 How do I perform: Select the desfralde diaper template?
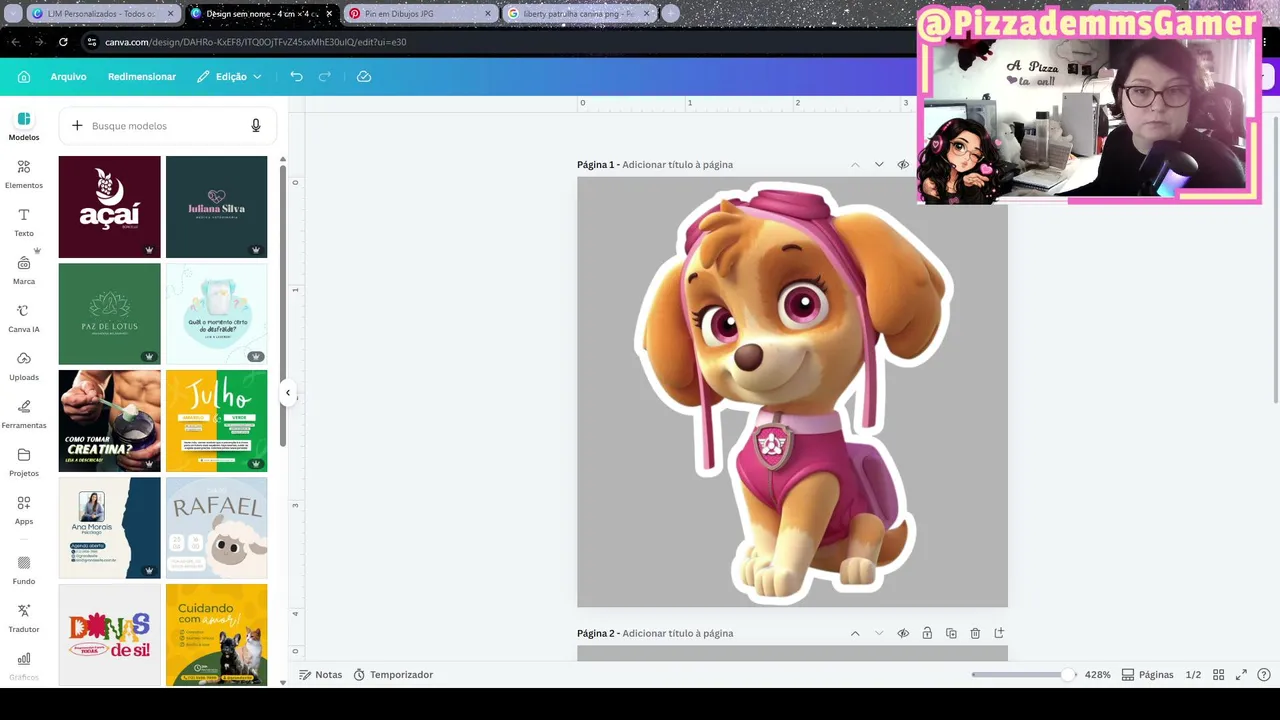217,314
